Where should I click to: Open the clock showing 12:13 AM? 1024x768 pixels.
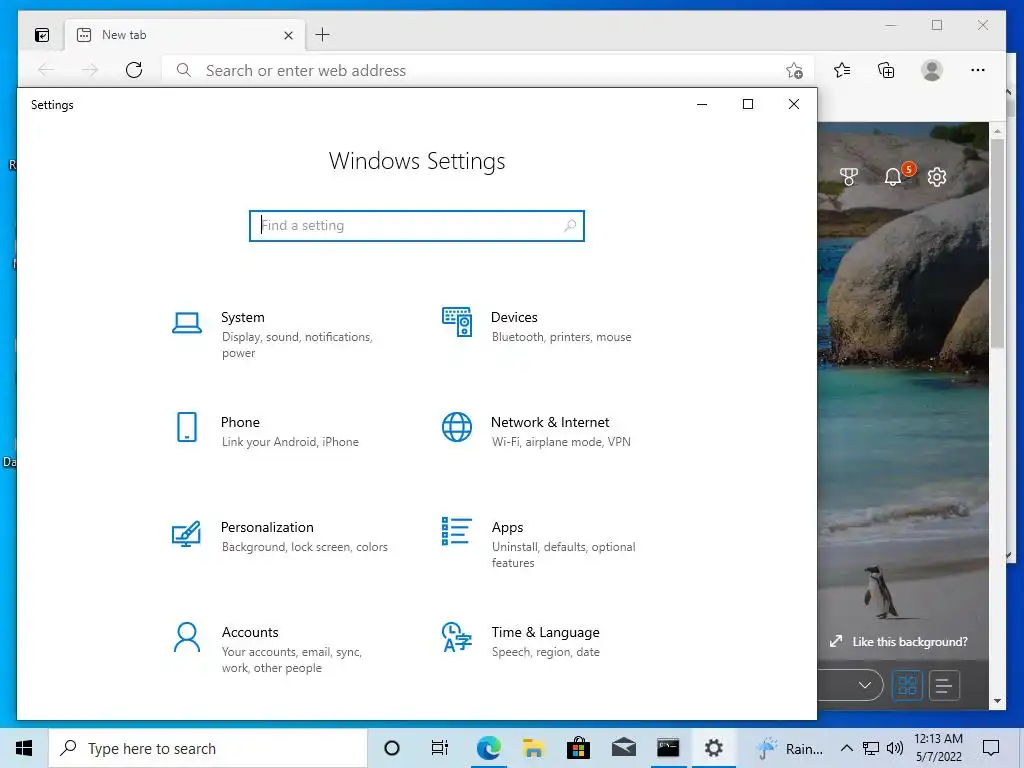click(938, 748)
